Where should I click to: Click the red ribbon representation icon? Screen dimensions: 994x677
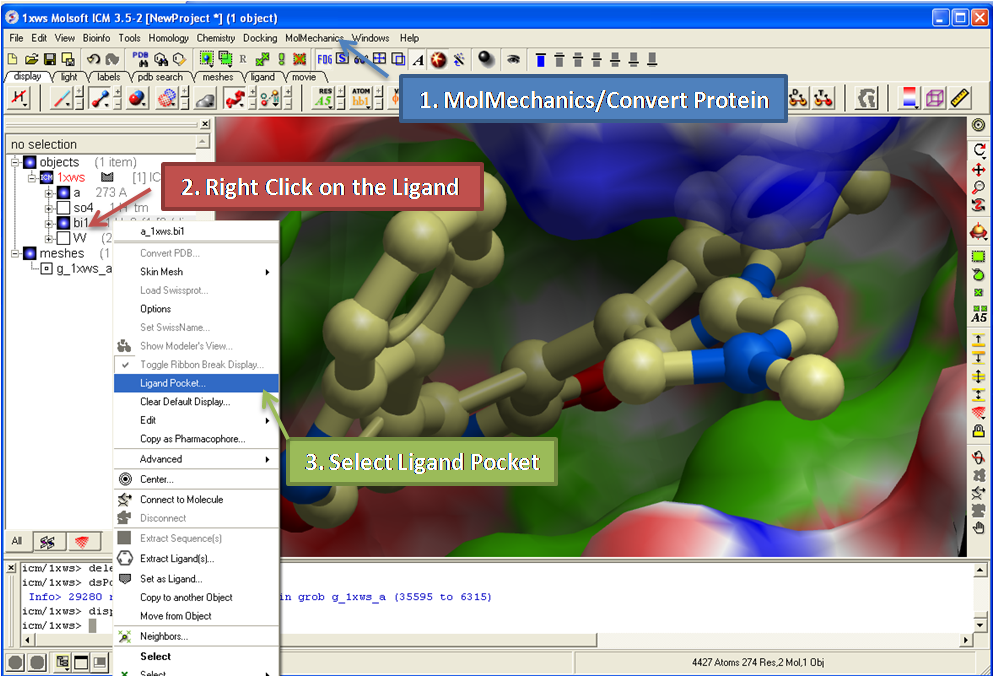click(x=235, y=98)
